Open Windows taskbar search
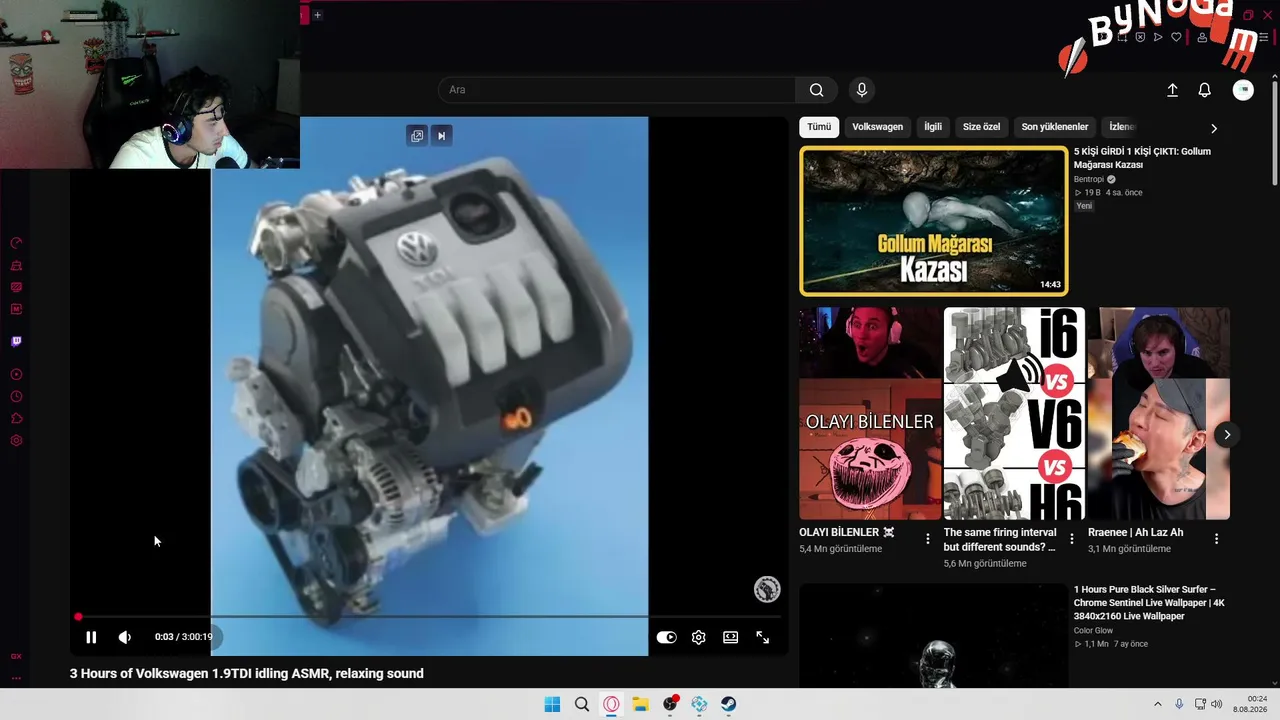 [x=582, y=704]
